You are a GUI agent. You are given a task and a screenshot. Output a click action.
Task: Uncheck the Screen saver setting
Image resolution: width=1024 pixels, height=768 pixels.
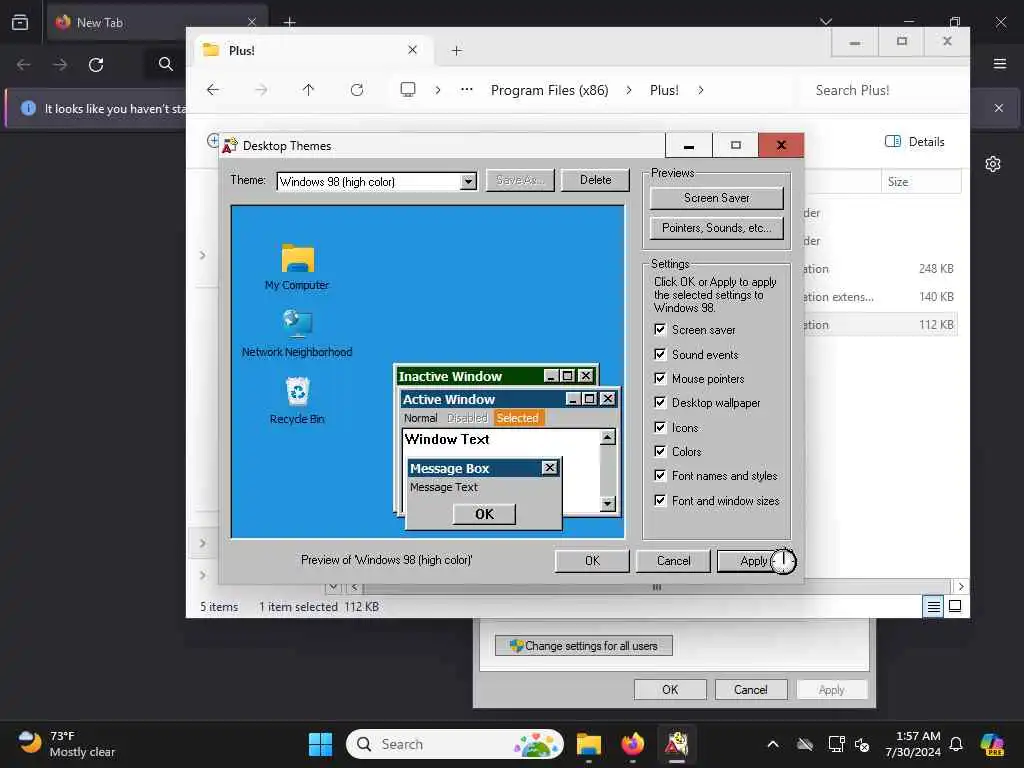tap(660, 329)
